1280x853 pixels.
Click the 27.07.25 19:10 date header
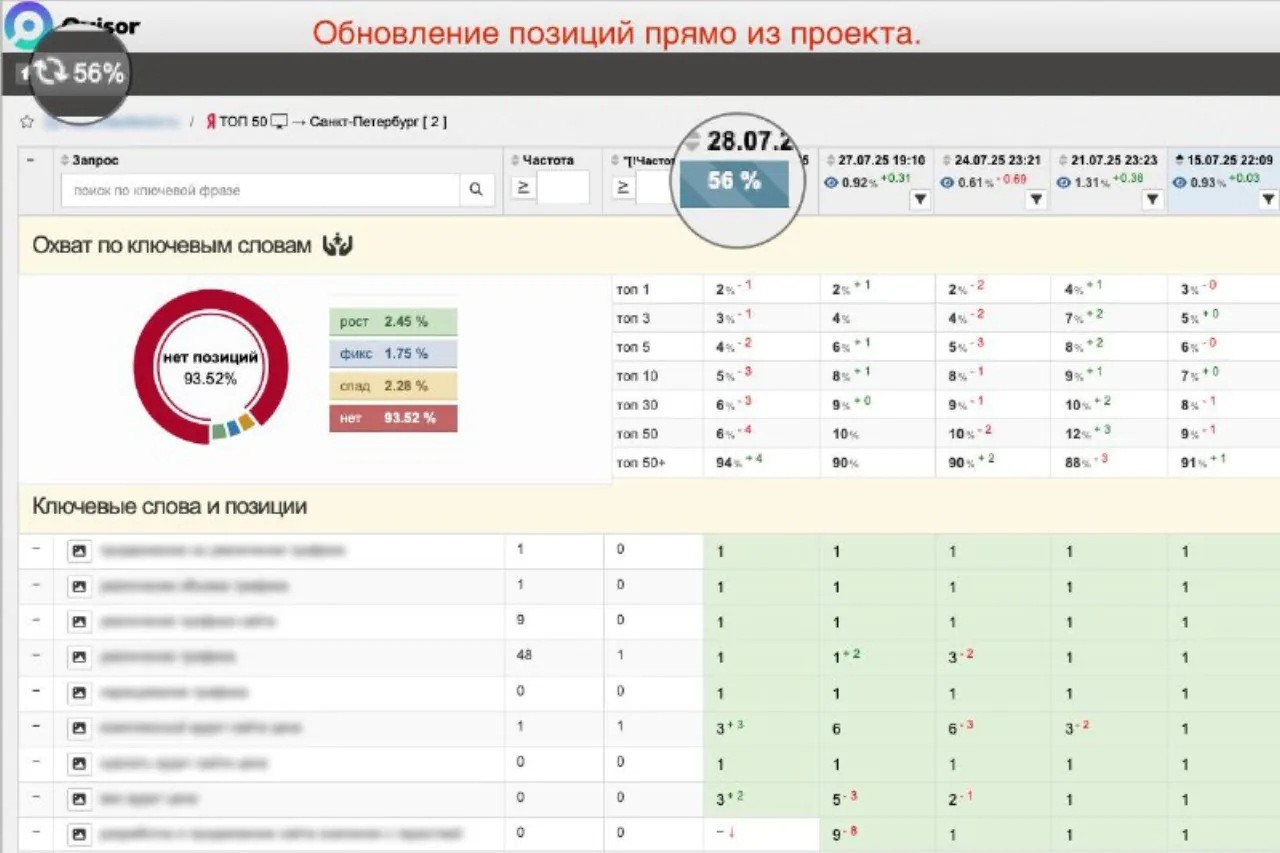point(882,160)
